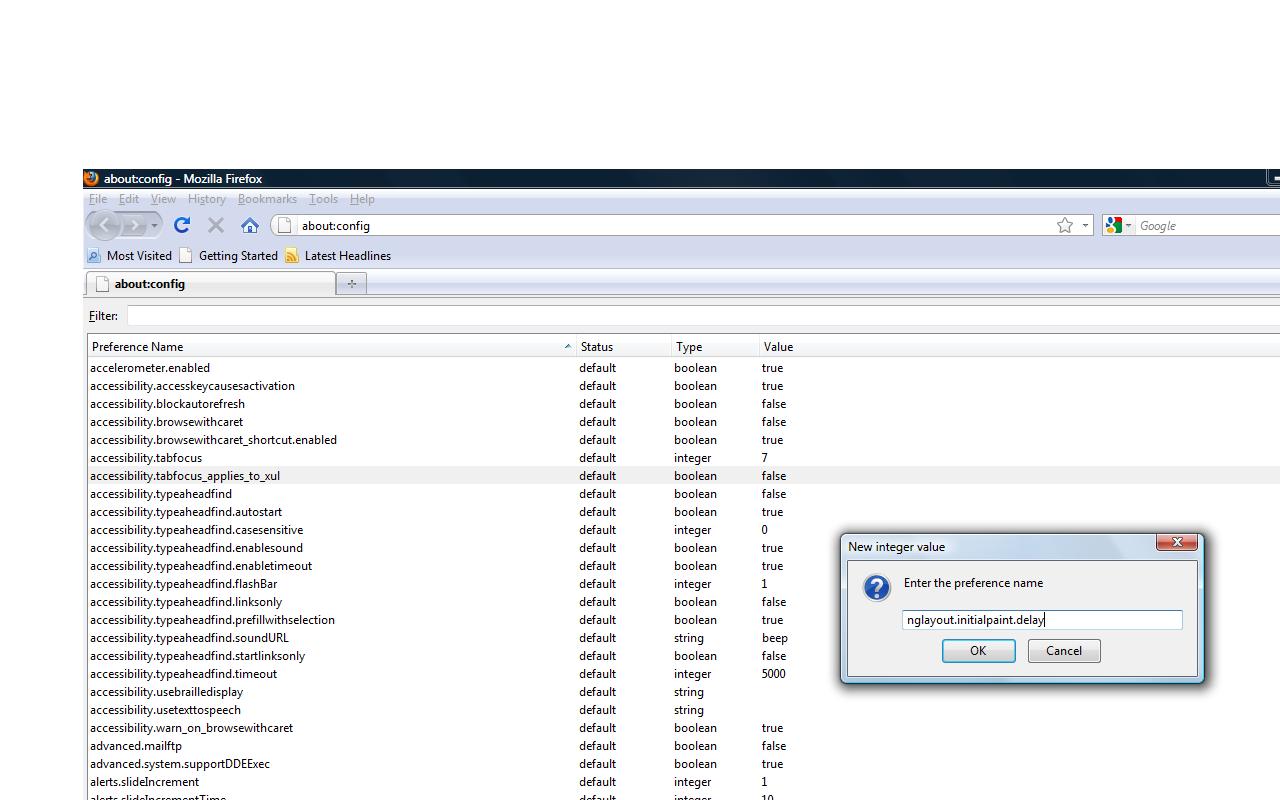Select accessibility.accesskeycausesactivation row
Viewport: 1280px width, 800px height.
683,386
